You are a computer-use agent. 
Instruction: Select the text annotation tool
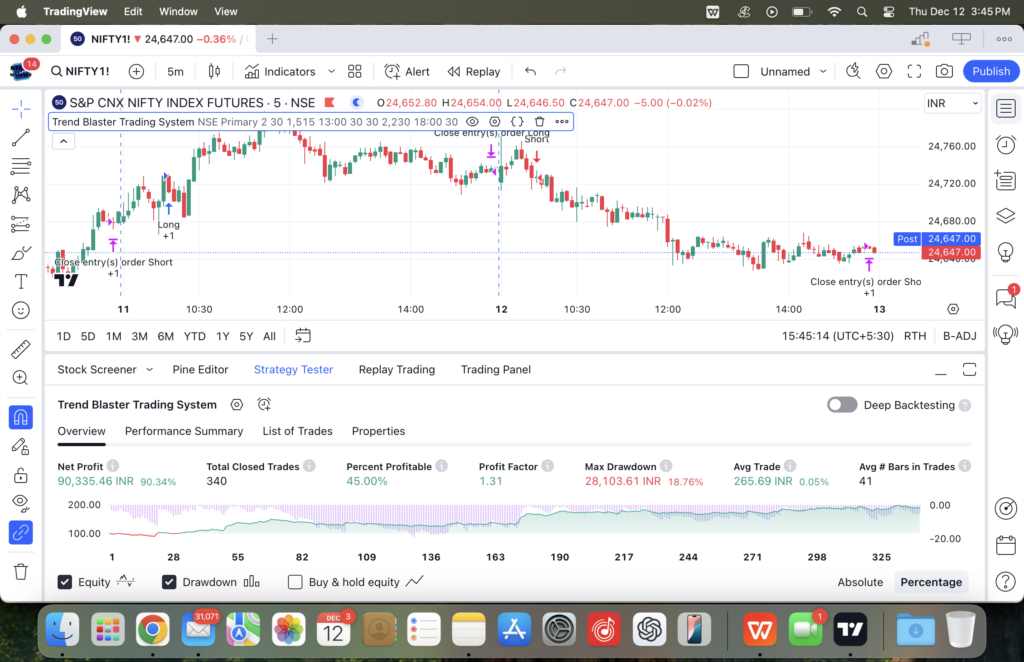[x=21, y=281]
